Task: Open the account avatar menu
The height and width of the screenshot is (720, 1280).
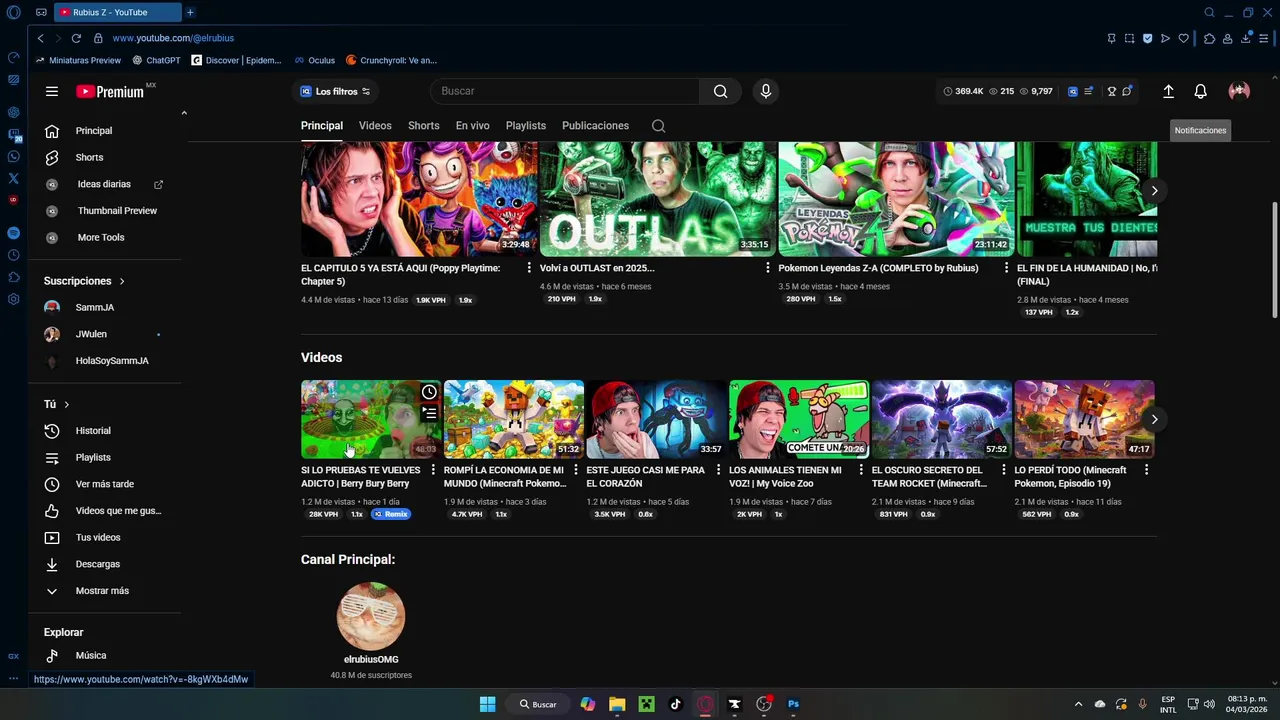Action: click(1239, 91)
